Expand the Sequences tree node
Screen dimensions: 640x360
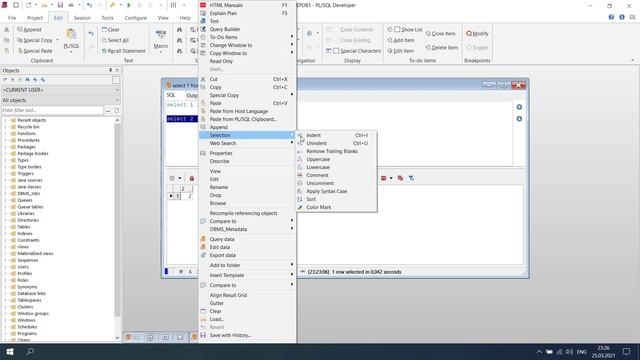click(6, 260)
